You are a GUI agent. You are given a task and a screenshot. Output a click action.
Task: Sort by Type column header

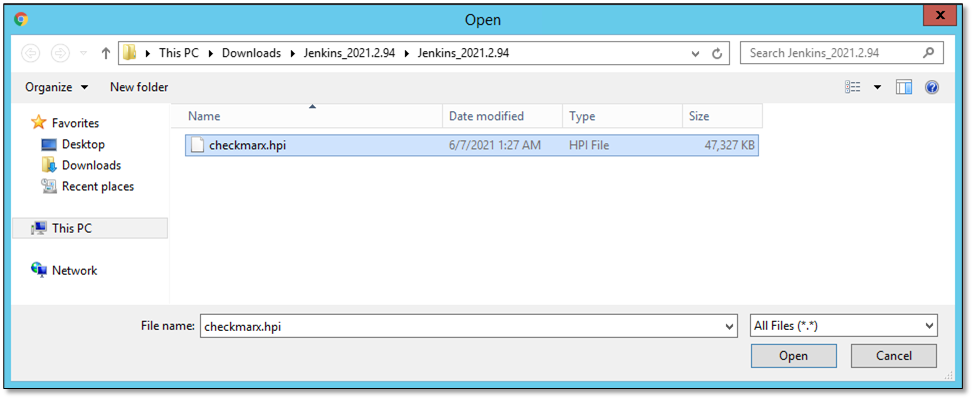pos(622,116)
